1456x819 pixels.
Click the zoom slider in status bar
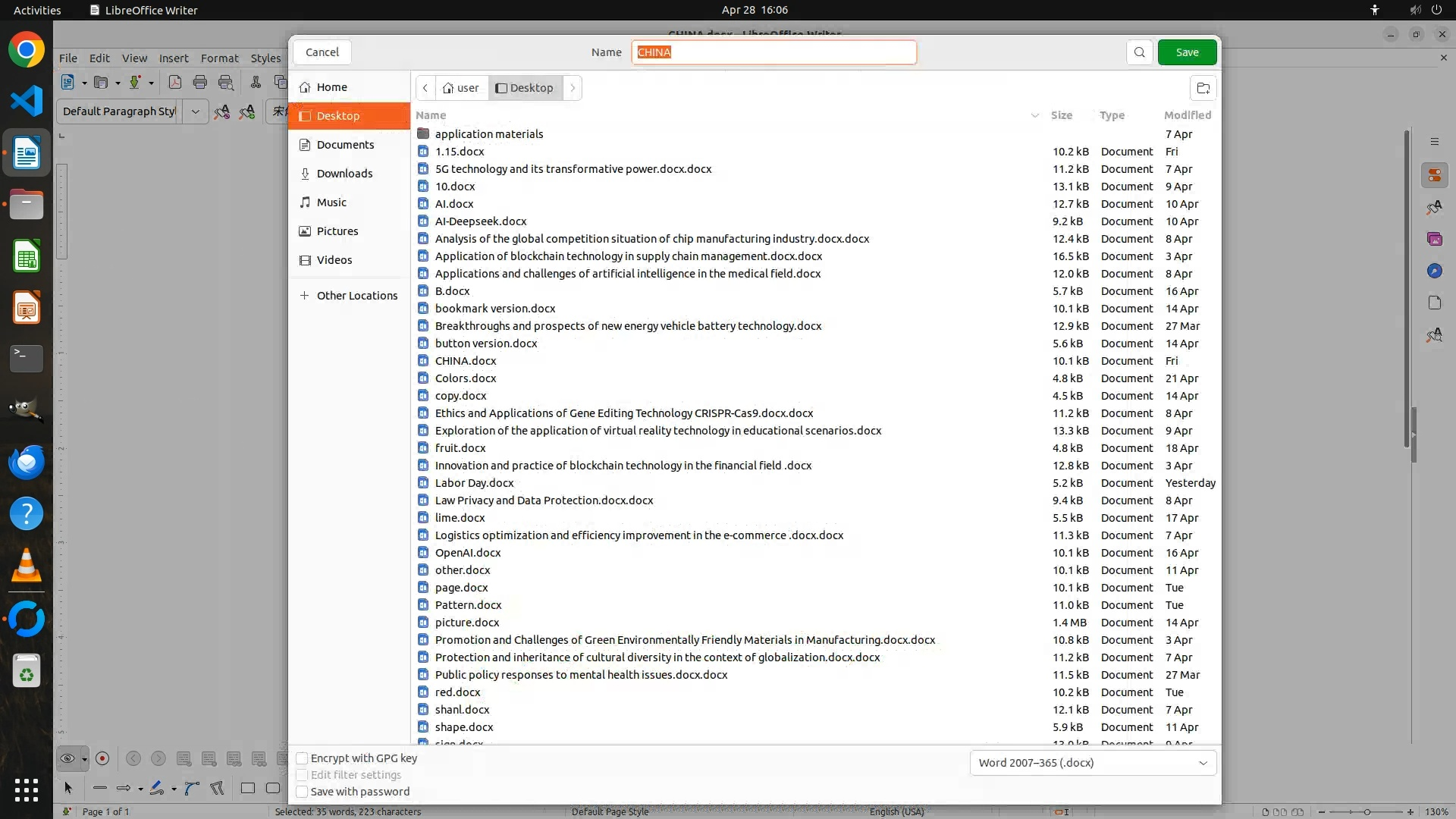(1367, 812)
